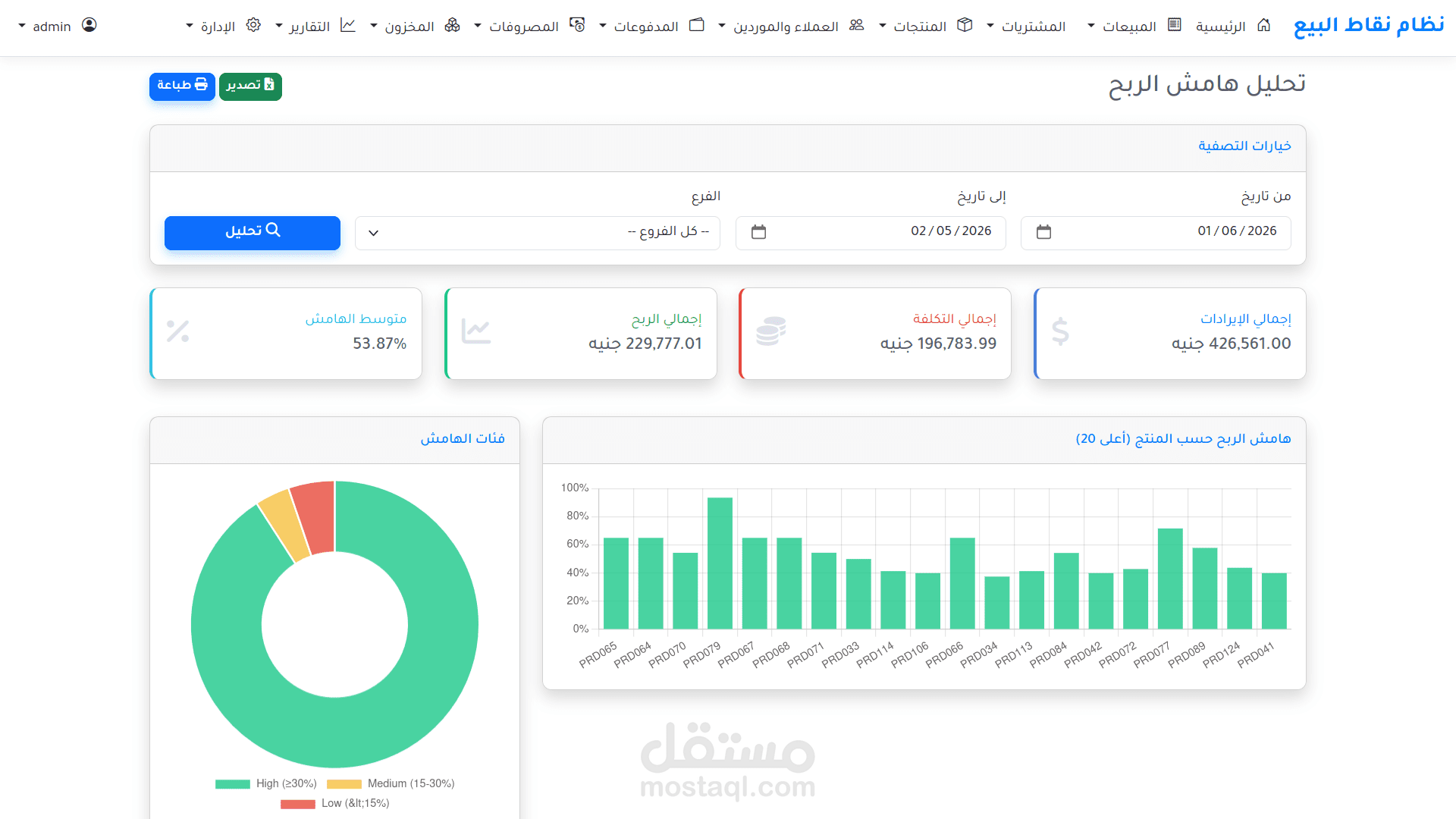Open the المشتريات menu
Viewport: 1456px width, 819px height.
point(1033,27)
